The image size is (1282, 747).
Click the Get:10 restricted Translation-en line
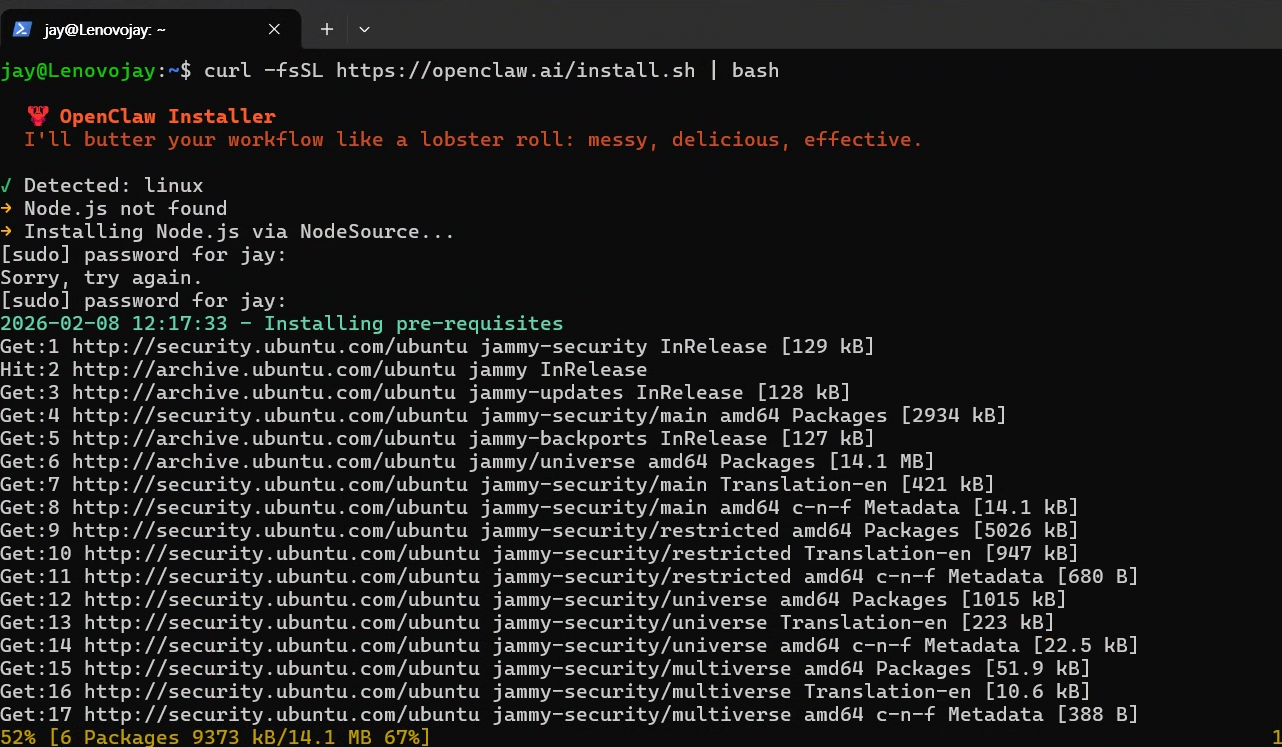539,553
